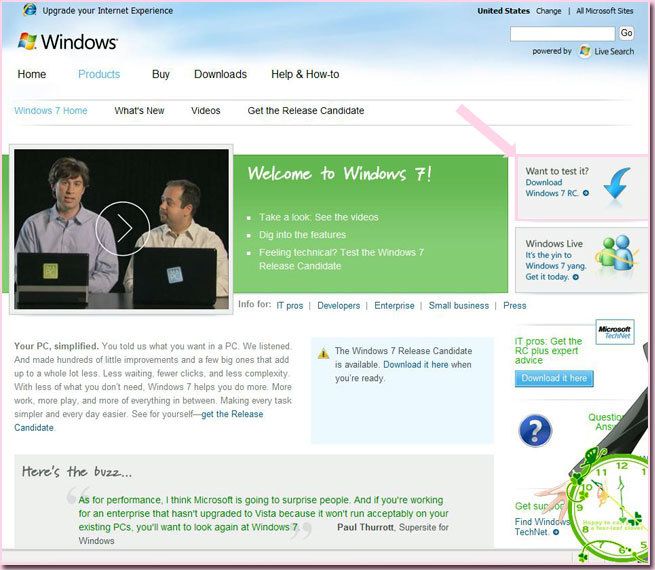This screenshot has width=655, height=570.
Task: Click the video thumbnail of two men
Action: click(121, 229)
